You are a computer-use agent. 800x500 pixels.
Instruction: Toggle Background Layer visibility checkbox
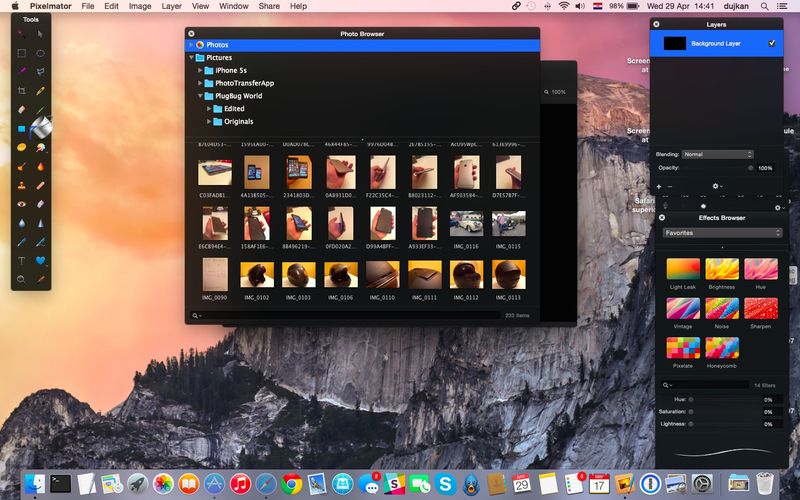coord(771,43)
